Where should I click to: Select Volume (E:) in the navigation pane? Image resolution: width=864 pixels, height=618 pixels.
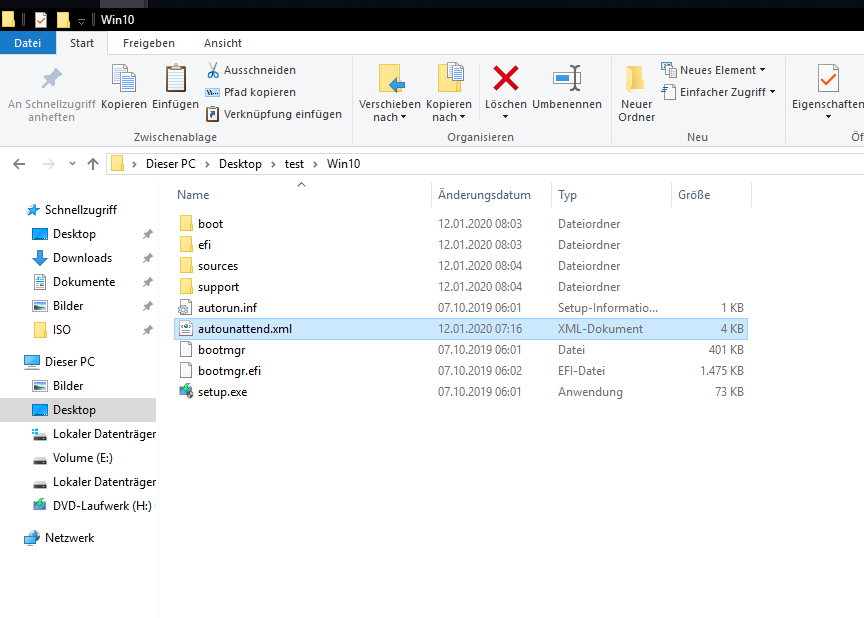pos(83,458)
